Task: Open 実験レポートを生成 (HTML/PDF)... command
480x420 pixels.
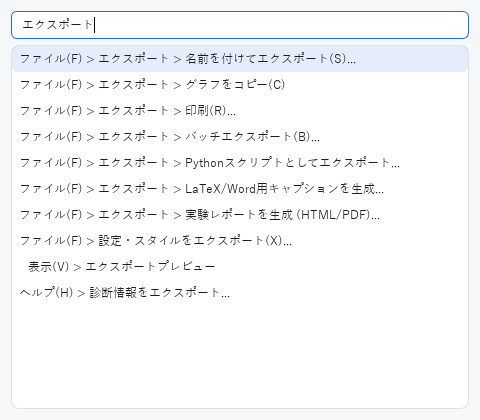Action: 240,215
